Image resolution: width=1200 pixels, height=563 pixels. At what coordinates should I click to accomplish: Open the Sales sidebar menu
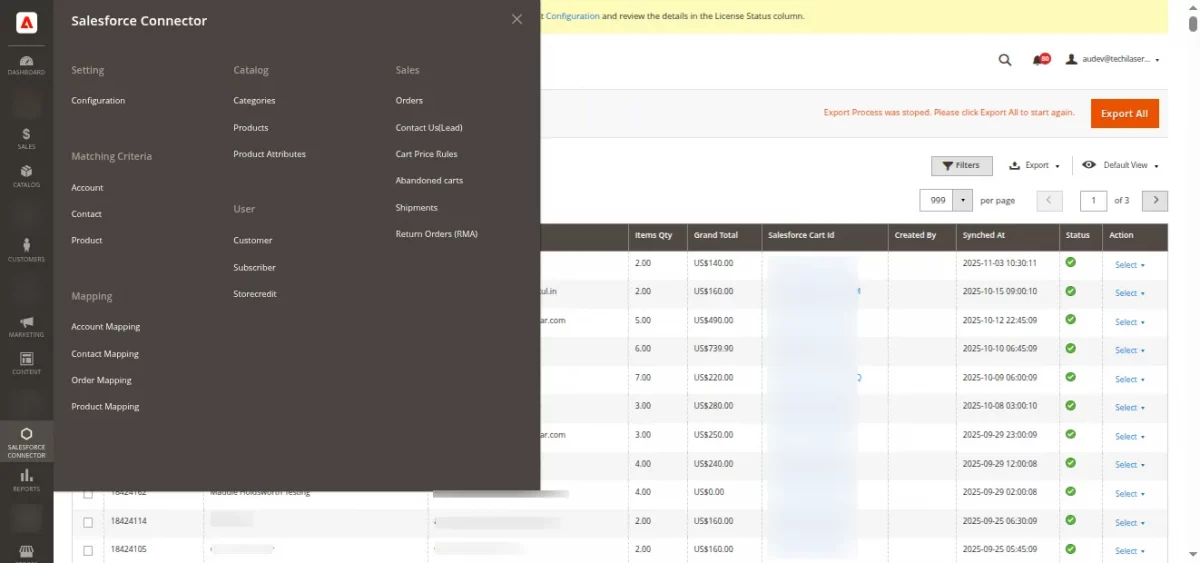tap(26, 139)
